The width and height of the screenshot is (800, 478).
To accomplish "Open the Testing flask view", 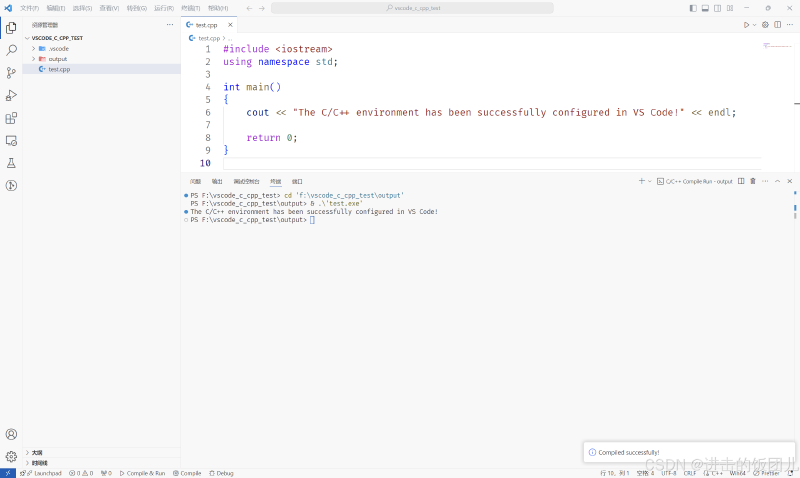I will [11, 163].
